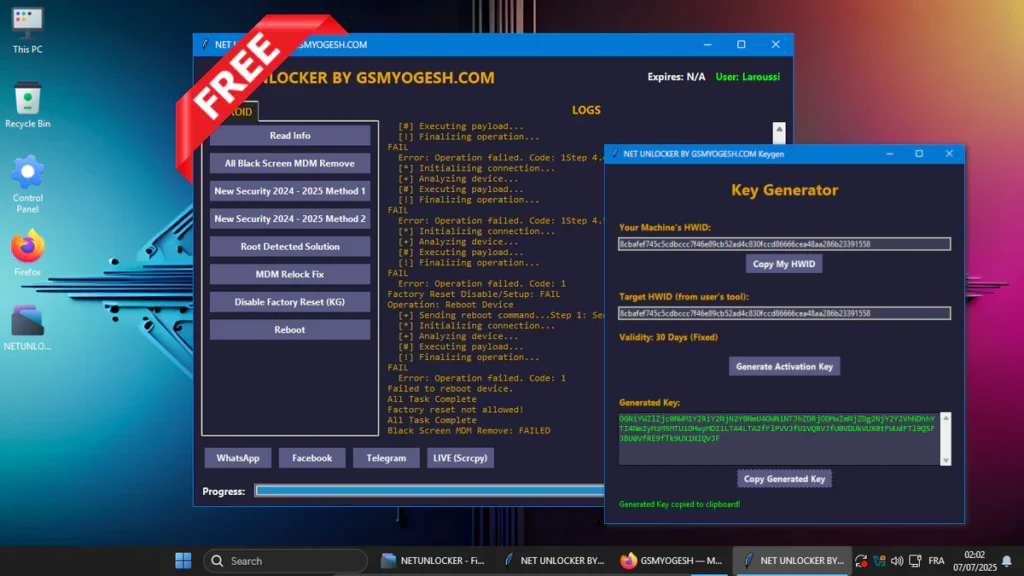This screenshot has width=1024, height=576.
Task: Click the Reboot button
Action: tap(290, 329)
